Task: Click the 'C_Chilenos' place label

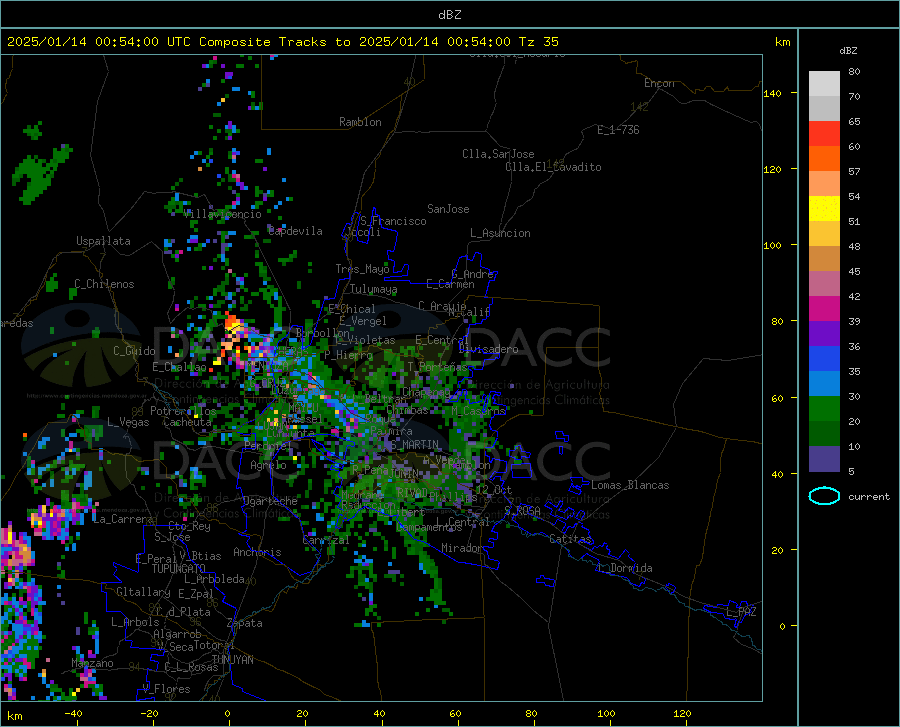Action: coord(104,284)
